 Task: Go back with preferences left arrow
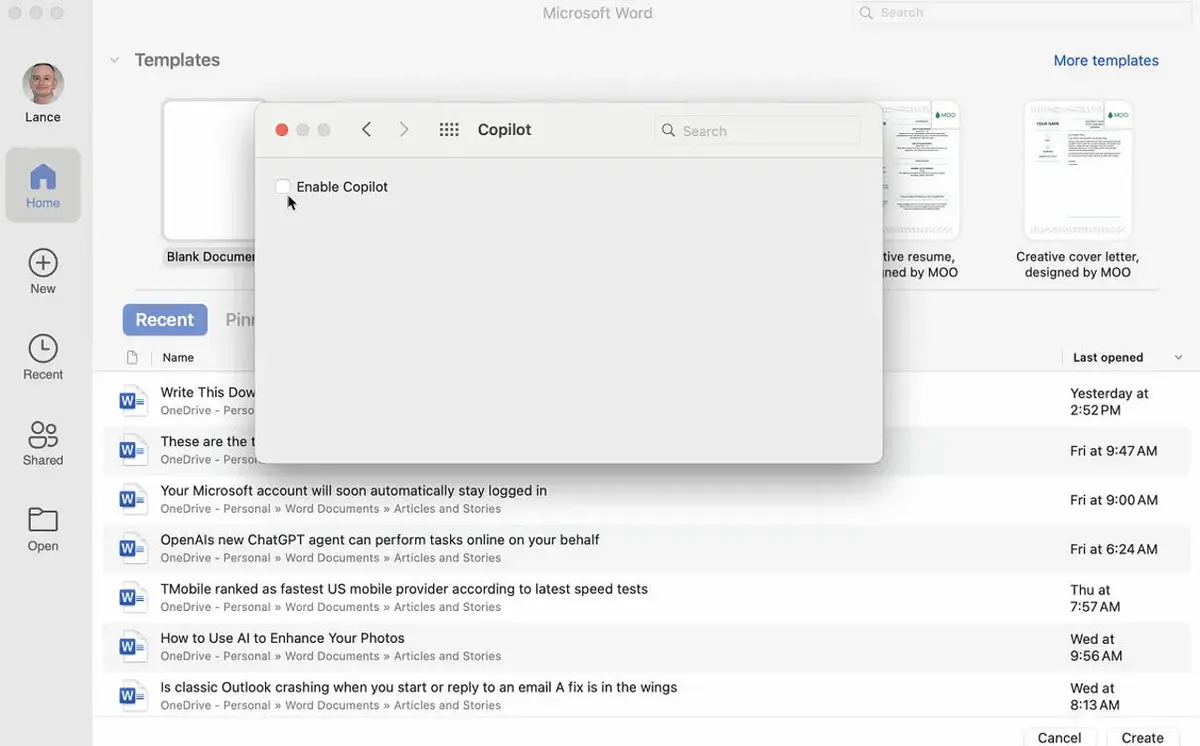(366, 130)
